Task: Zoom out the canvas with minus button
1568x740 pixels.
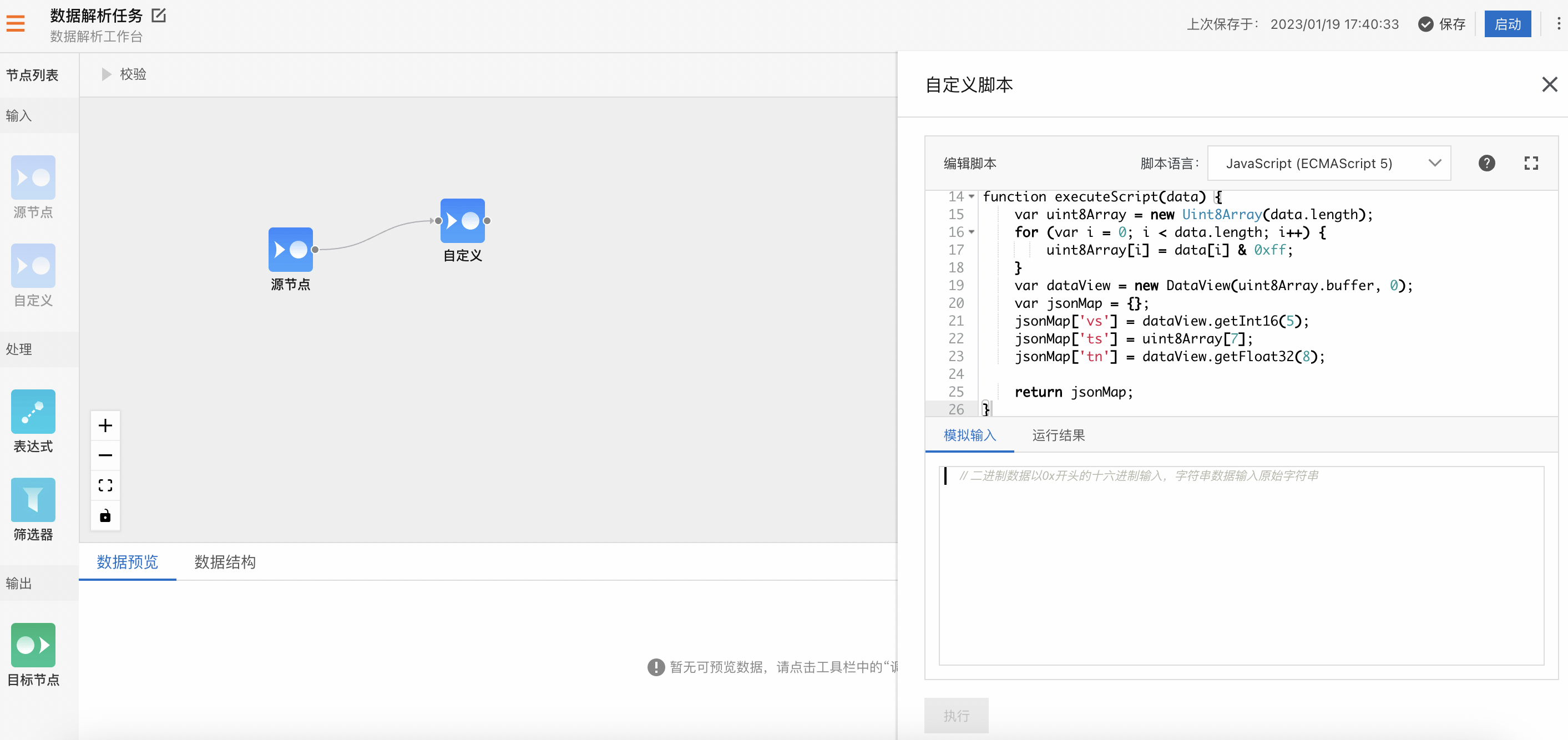Action: [x=105, y=455]
